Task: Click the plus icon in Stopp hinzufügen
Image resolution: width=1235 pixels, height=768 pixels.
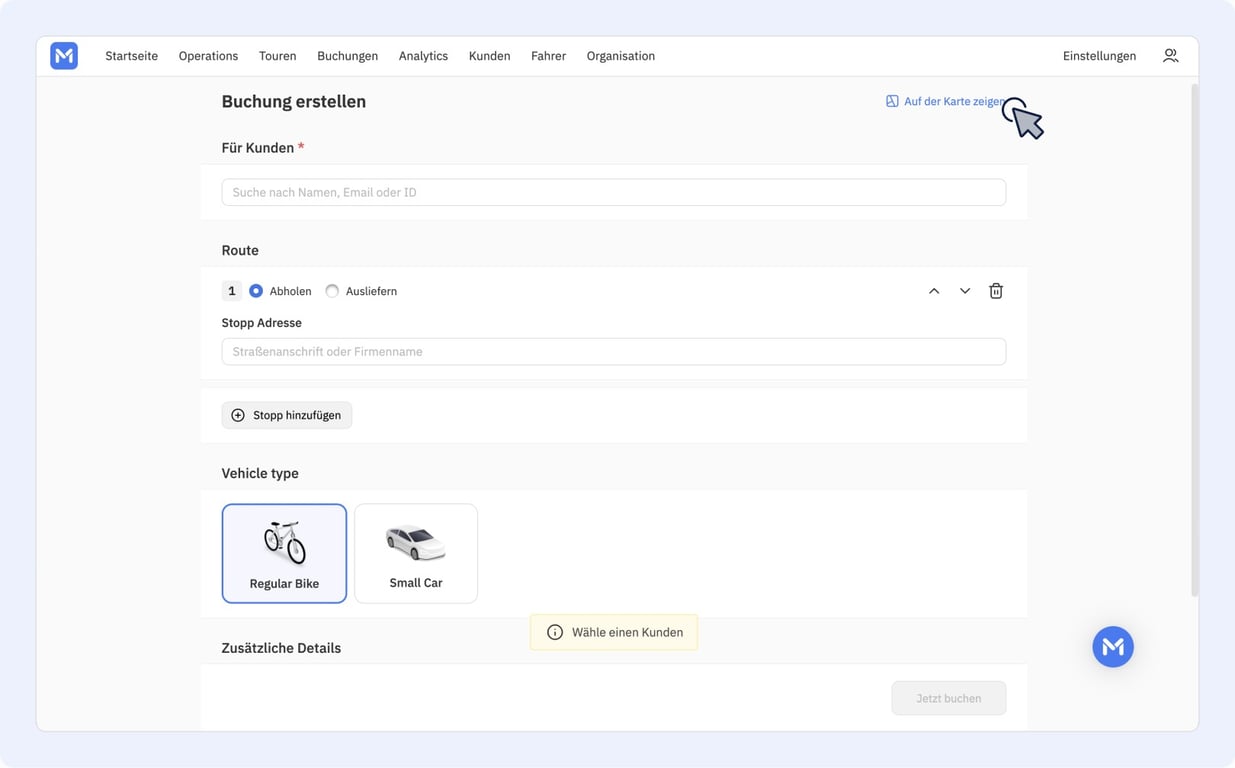Action: (x=238, y=415)
